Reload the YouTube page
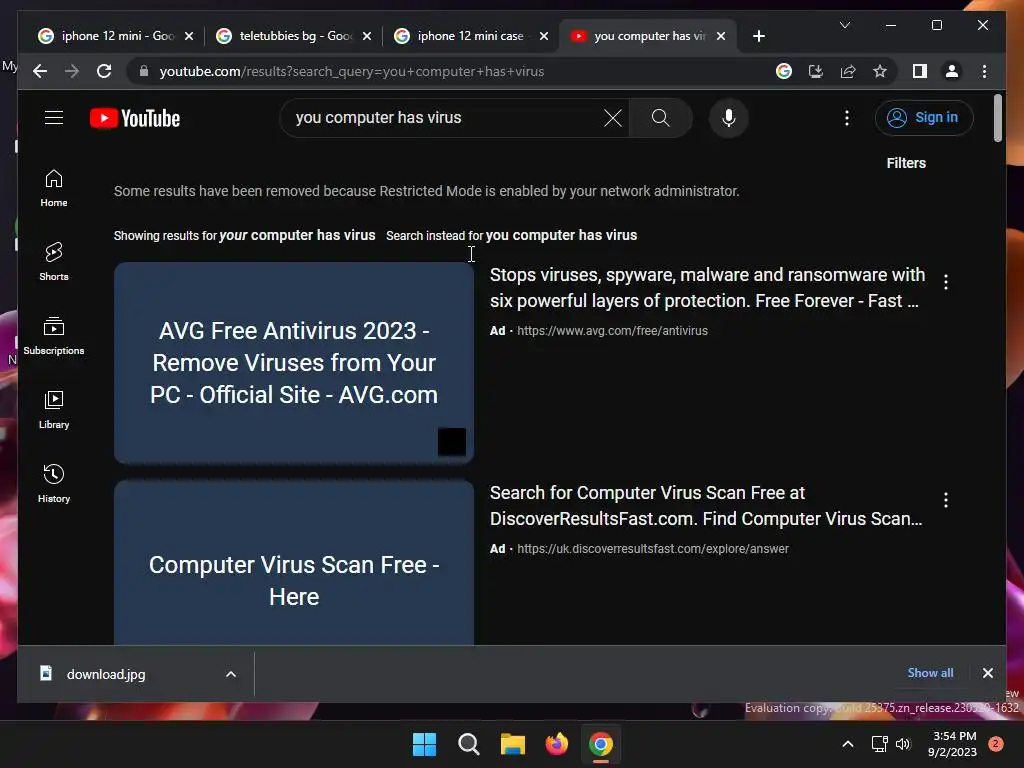1024x768 pixels. (x=104, y=71)
